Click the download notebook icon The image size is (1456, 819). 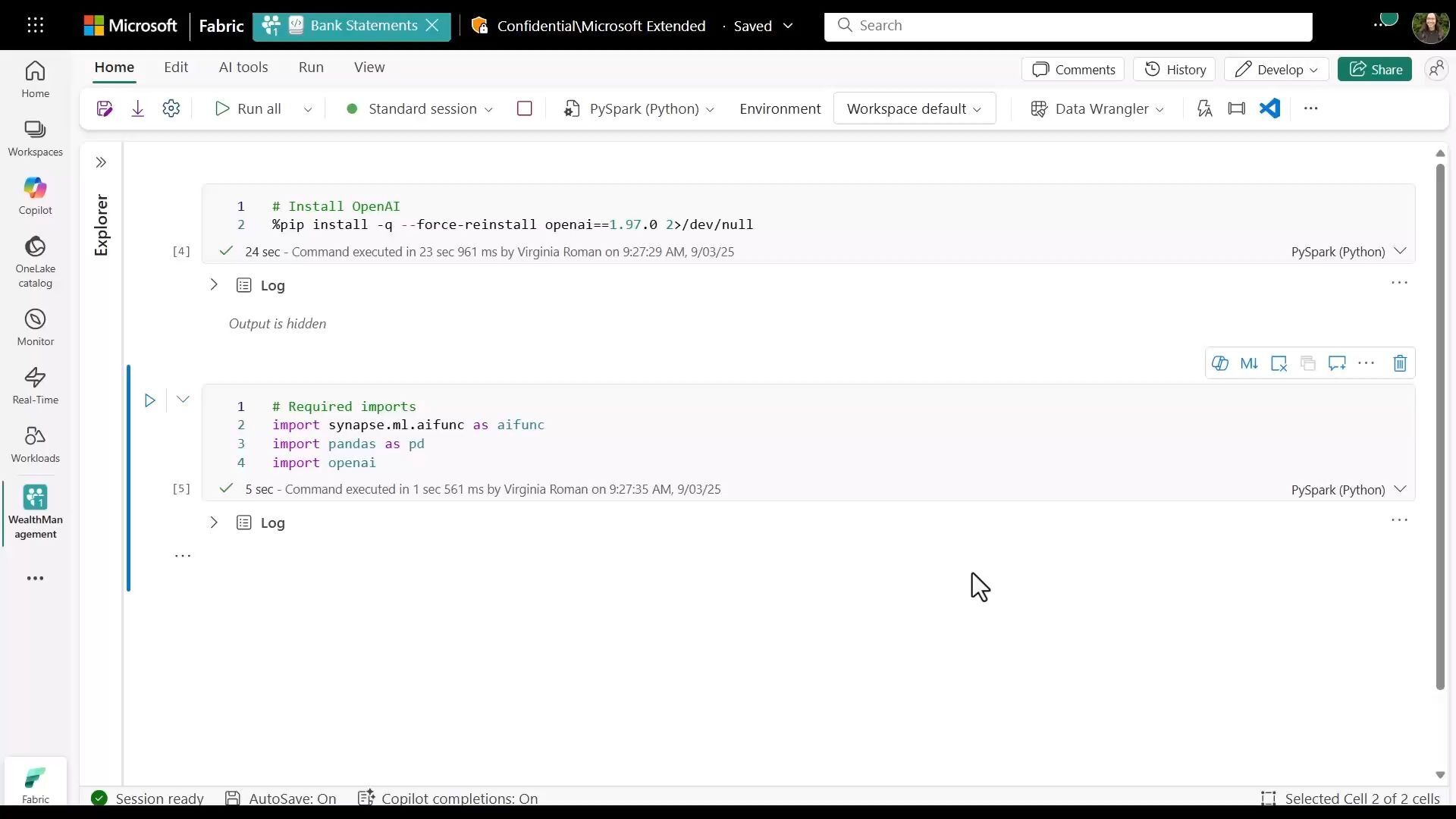(137, 108)
